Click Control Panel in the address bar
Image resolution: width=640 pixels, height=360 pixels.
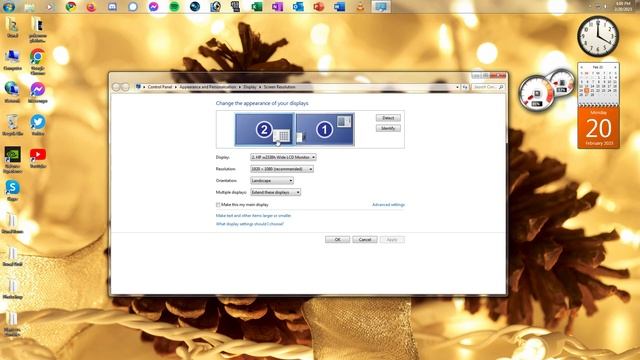click(x=160, y=87)
